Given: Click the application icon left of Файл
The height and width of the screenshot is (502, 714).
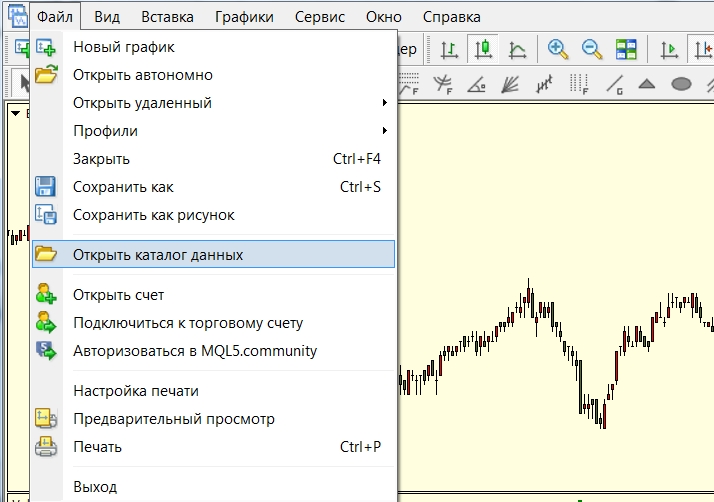Looking at the screenshot, I should pos(18,16).
